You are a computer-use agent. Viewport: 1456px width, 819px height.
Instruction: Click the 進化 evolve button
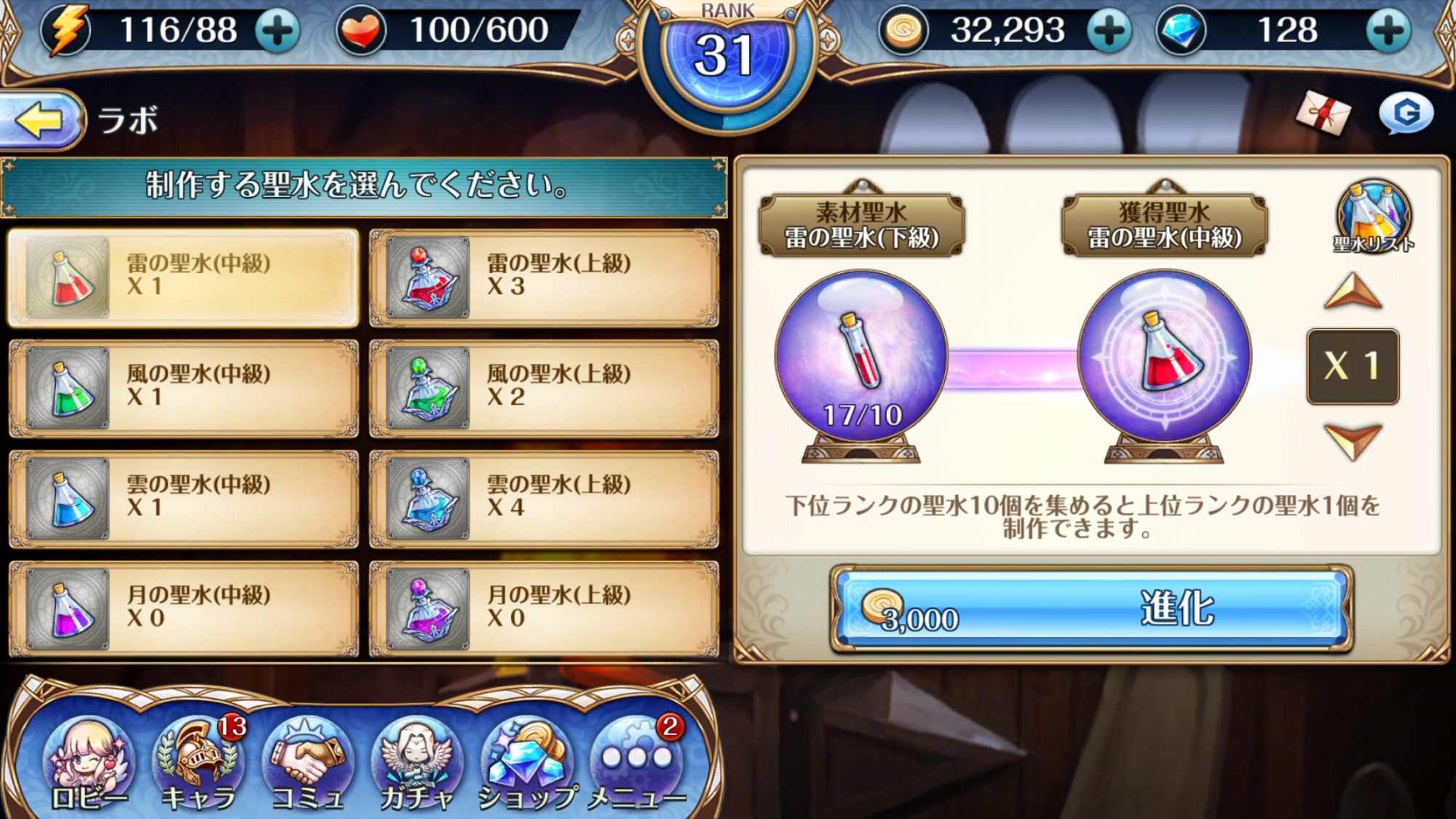coord(1091,609)
